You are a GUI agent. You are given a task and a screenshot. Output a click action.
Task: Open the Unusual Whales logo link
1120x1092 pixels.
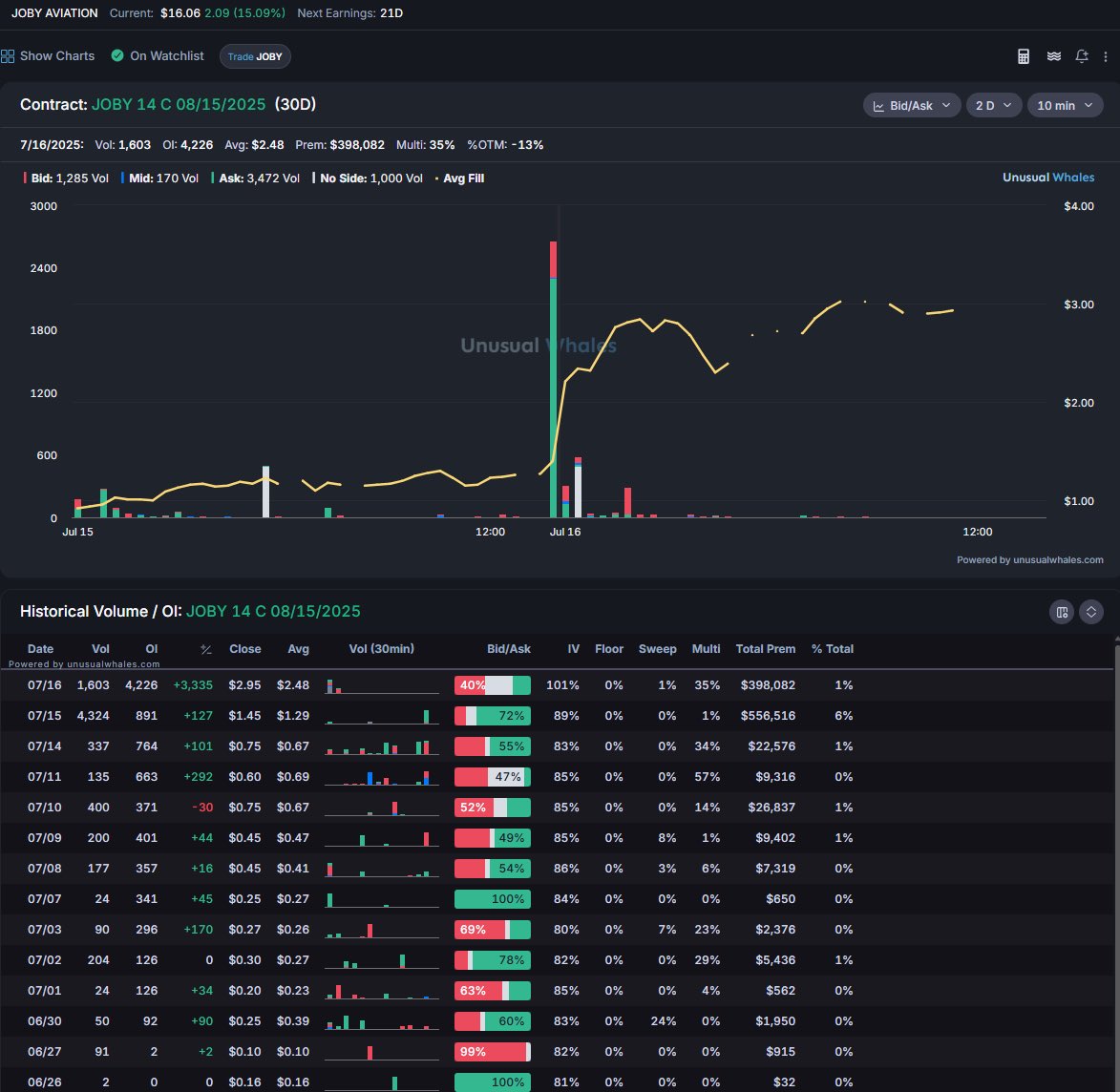pyautogui.click(x=1047, y=178)
